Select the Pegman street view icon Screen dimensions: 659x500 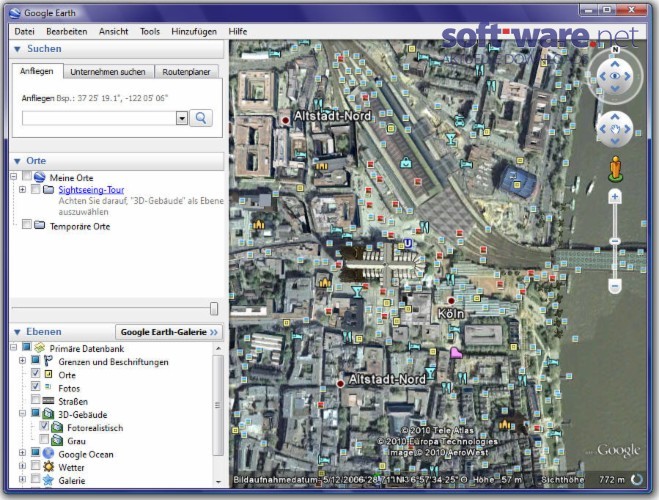click(x=615, y=169)
